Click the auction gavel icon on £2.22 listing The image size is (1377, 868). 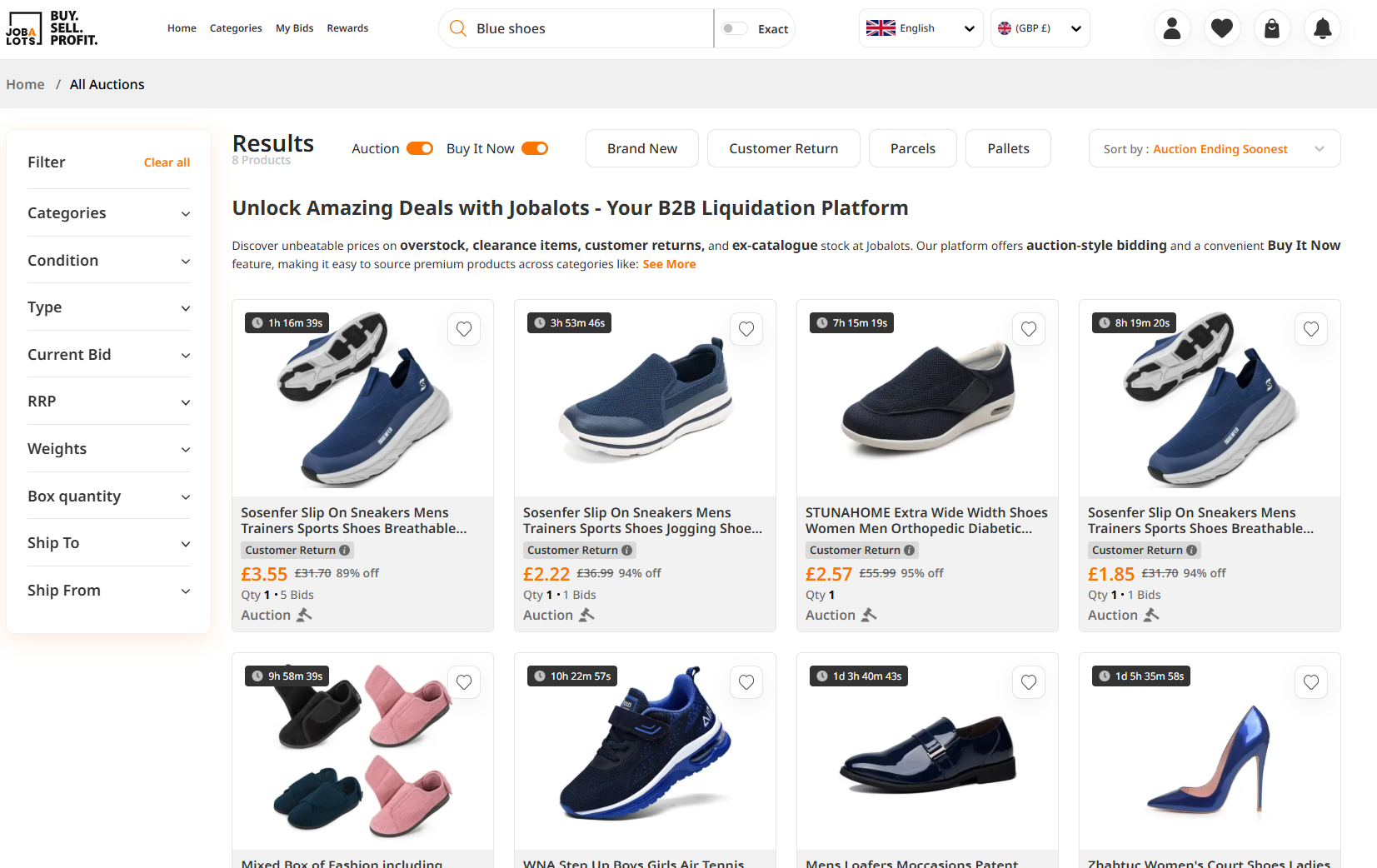pyautogui.click(x=586, y=615)
